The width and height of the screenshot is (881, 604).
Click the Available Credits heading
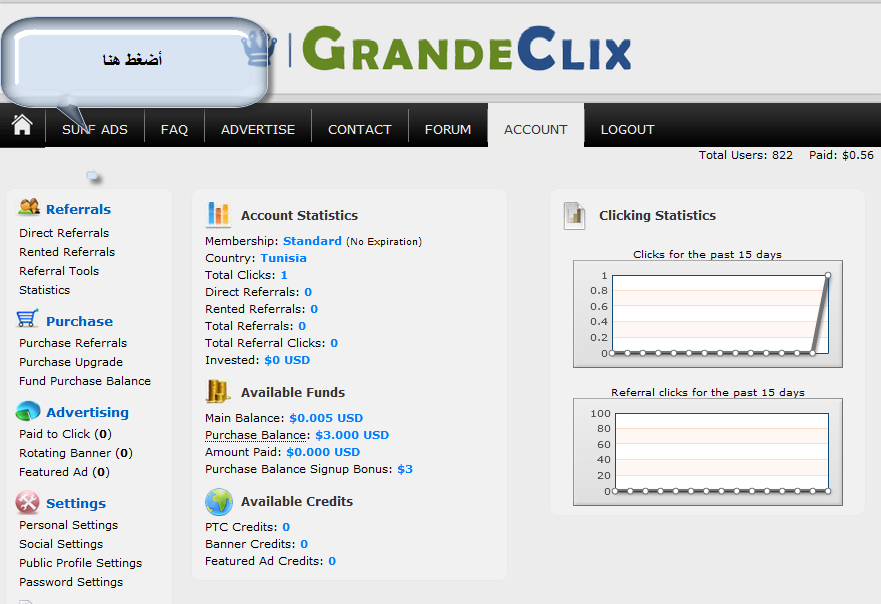pyautogui.click(x=297, y=501)
